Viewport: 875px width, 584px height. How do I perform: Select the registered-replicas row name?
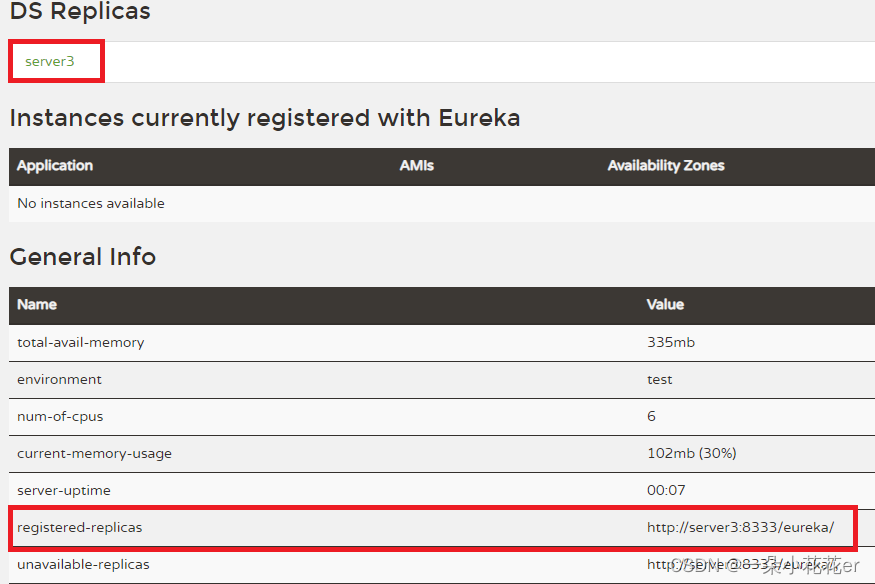(80, 528)
